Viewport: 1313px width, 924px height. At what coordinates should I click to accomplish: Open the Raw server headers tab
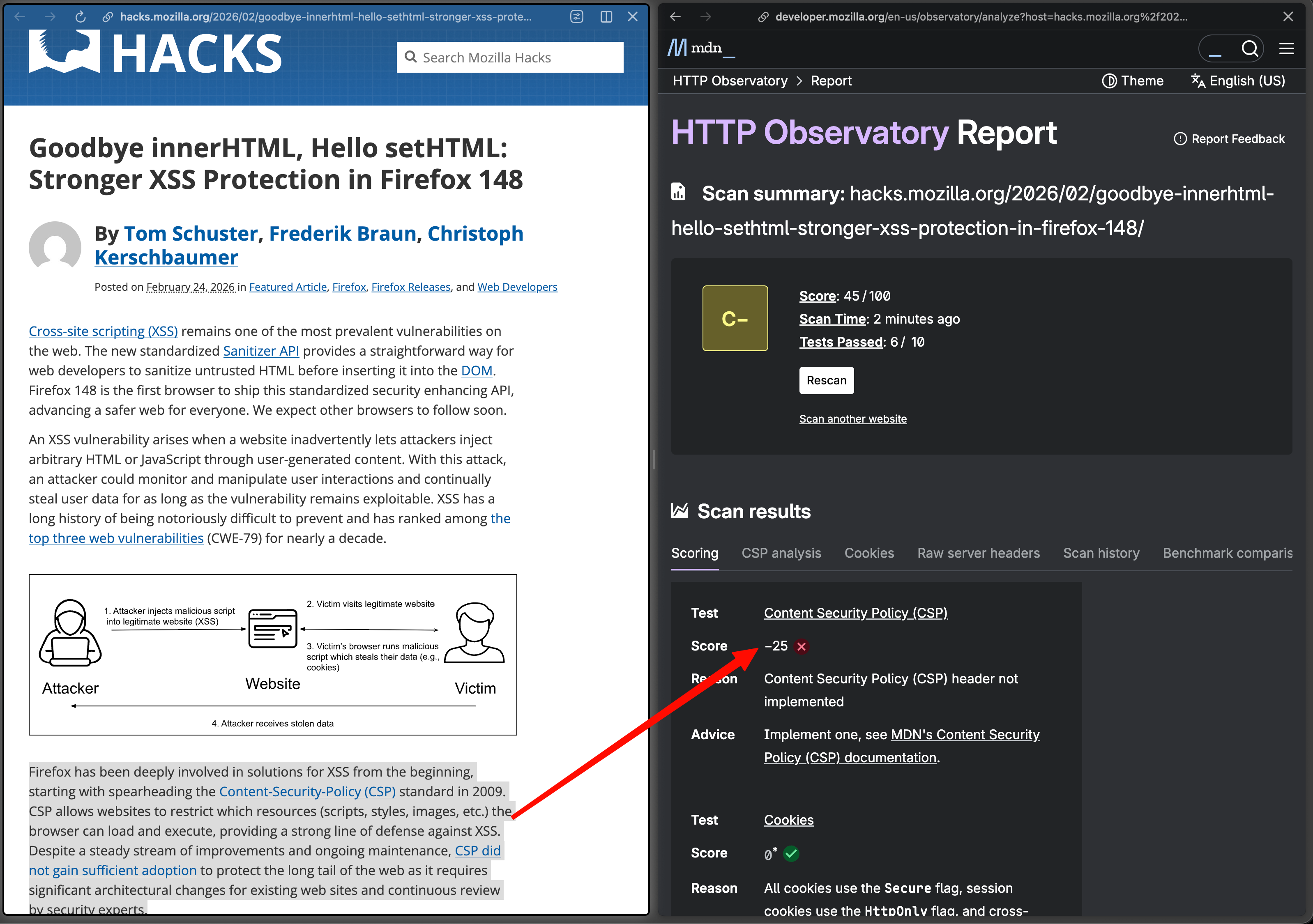pyautogui.click(x=979, y=553)
